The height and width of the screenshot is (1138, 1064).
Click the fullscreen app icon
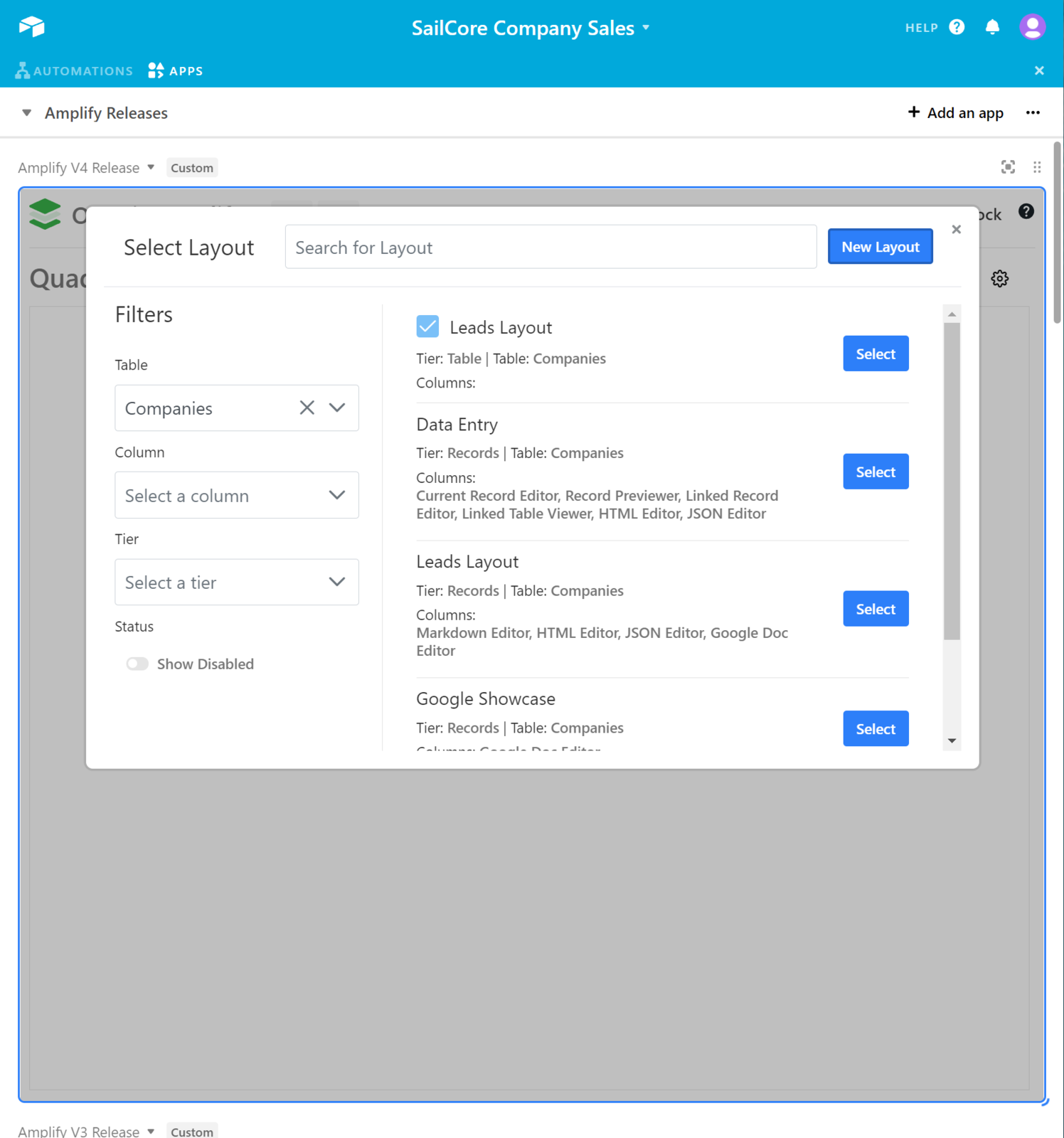tap(1008, 167)
